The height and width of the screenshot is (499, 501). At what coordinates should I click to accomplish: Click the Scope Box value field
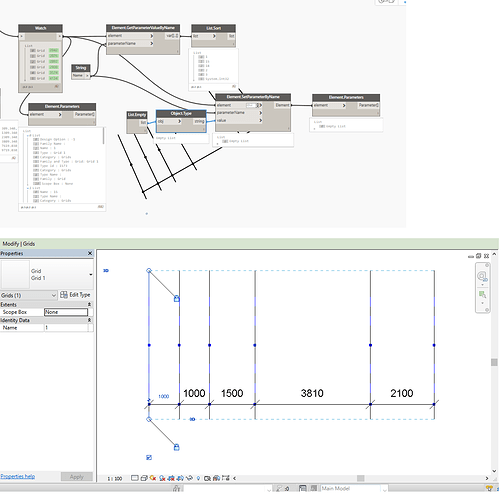coord(66,312)
